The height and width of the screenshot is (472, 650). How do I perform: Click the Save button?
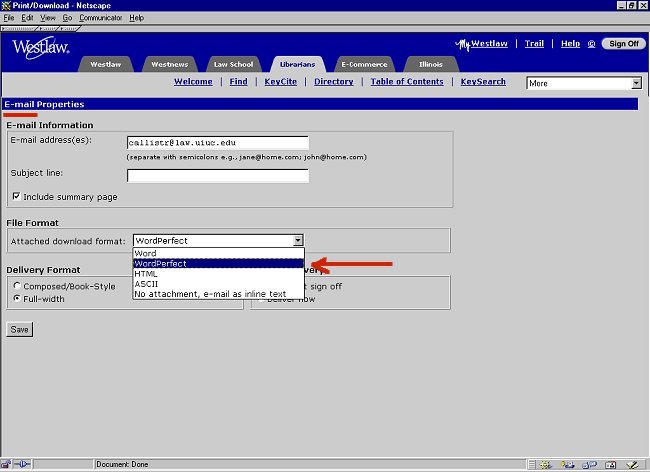coord(19,329)
